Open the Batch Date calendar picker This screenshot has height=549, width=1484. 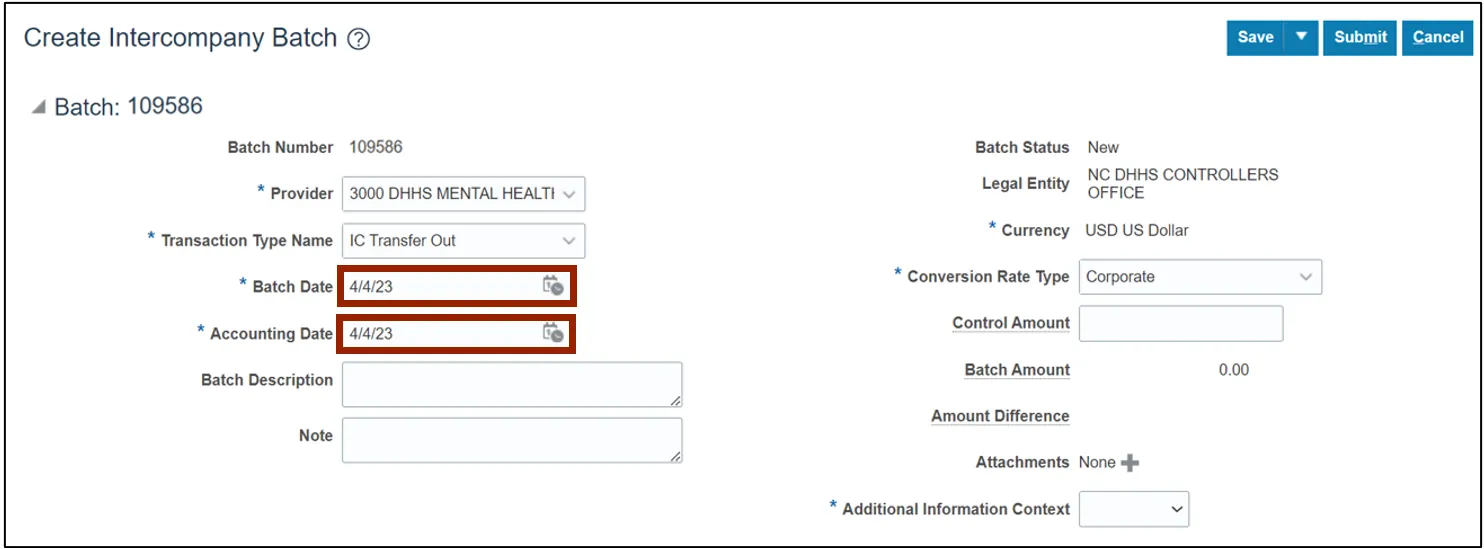coord(553,286)
